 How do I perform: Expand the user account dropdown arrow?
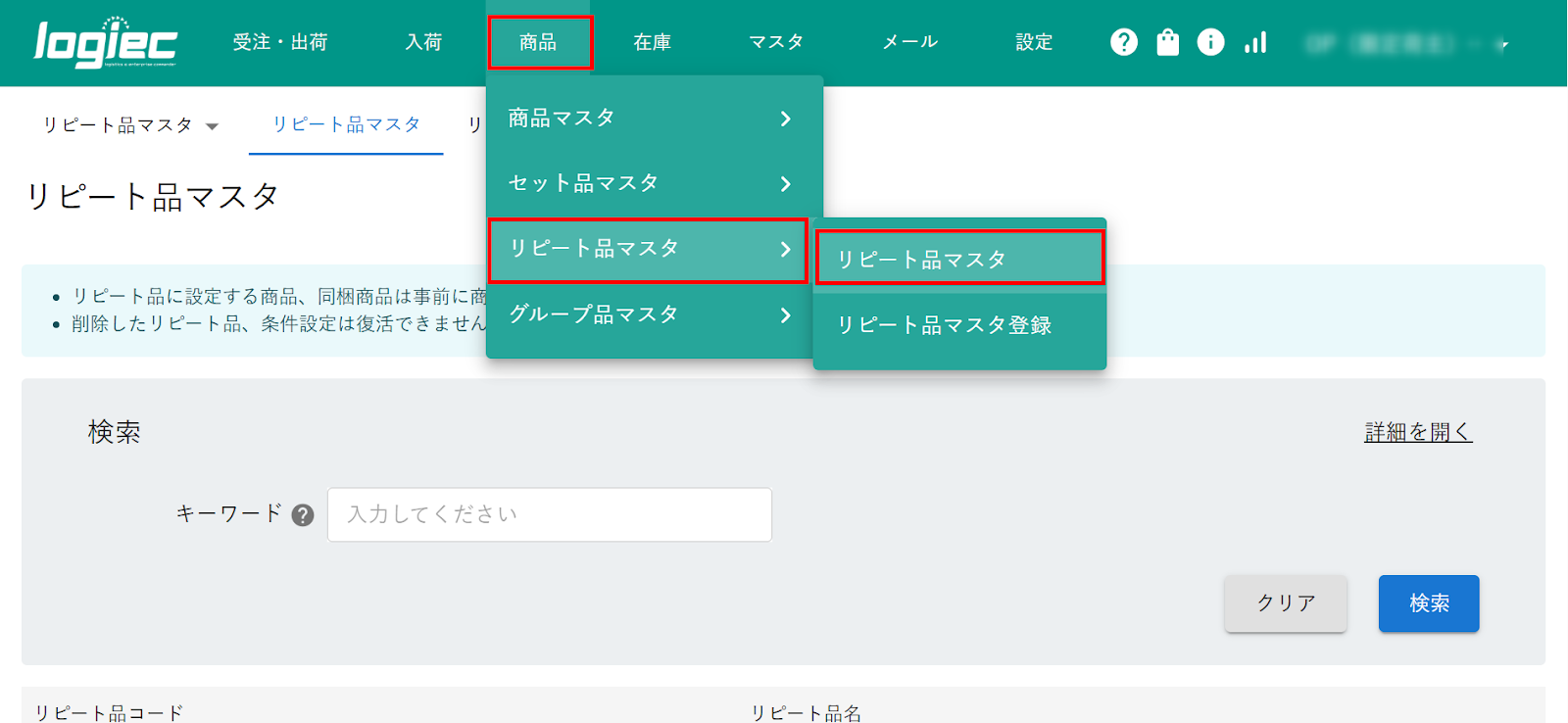point(1503,44)
